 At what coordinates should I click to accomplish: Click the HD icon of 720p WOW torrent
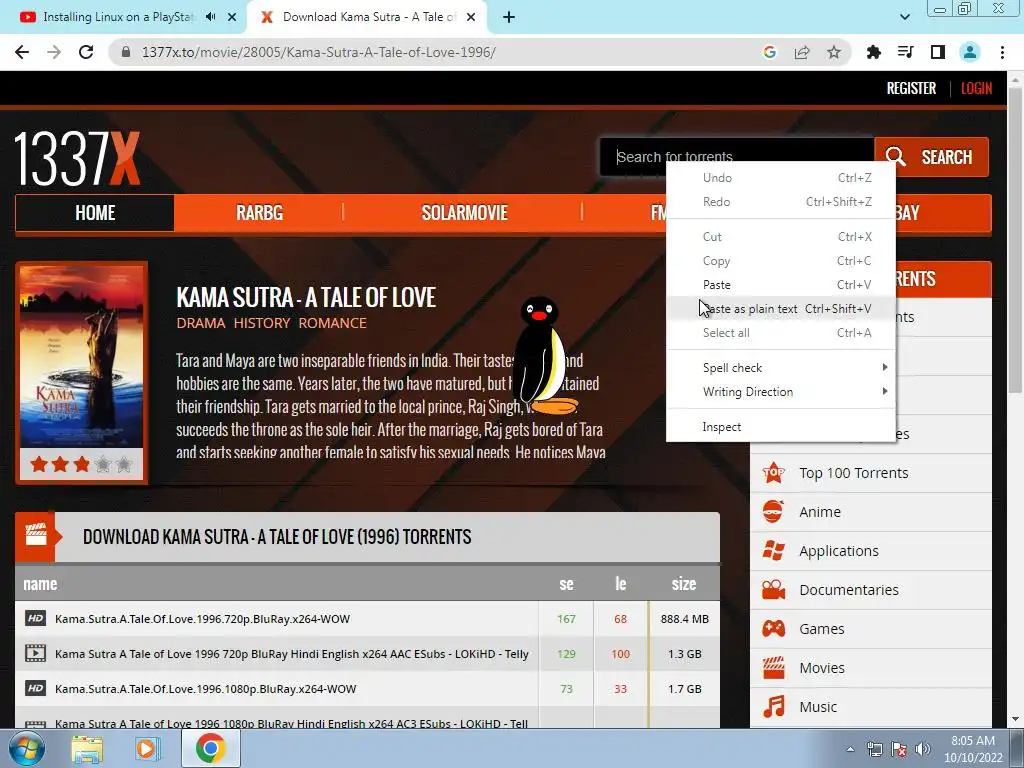35,618
